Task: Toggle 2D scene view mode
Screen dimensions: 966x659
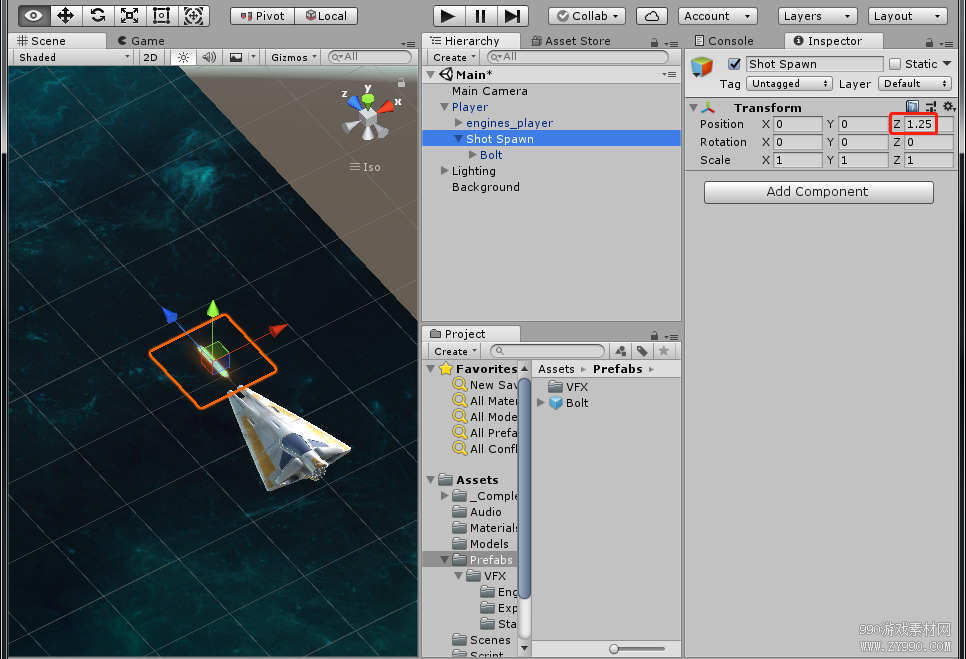Action: point(150,57)
